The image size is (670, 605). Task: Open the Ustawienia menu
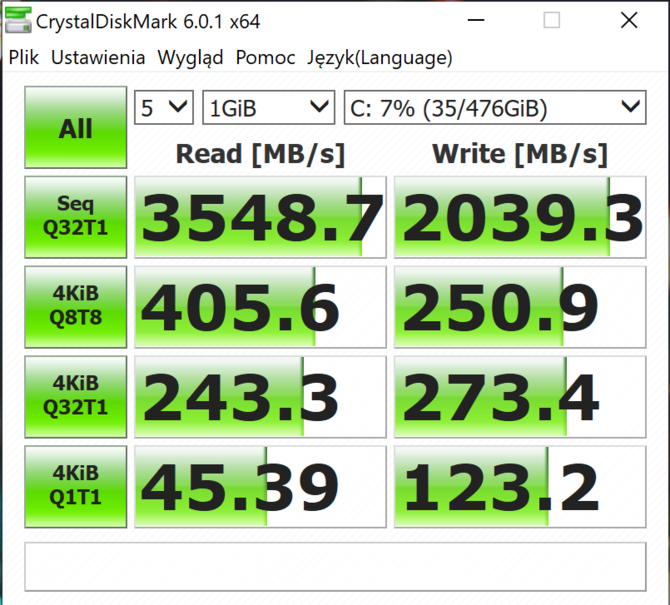(x=98, y=58)
